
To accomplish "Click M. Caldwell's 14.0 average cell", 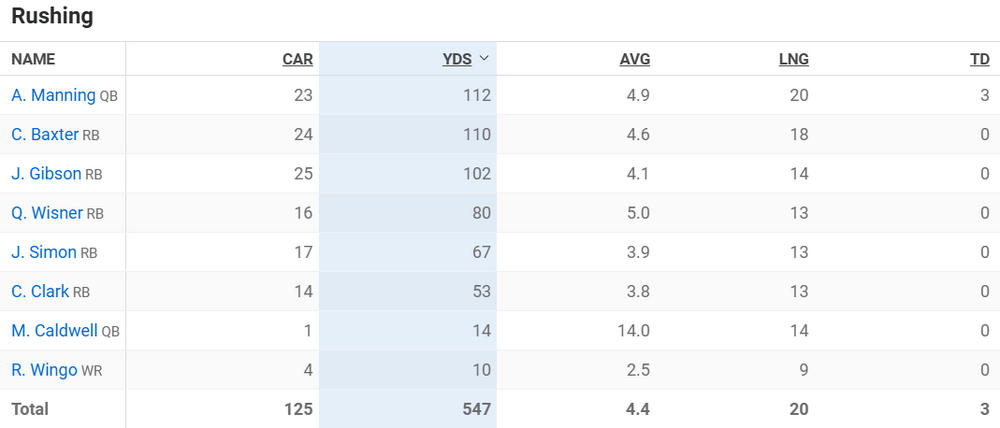I will 633,330.
